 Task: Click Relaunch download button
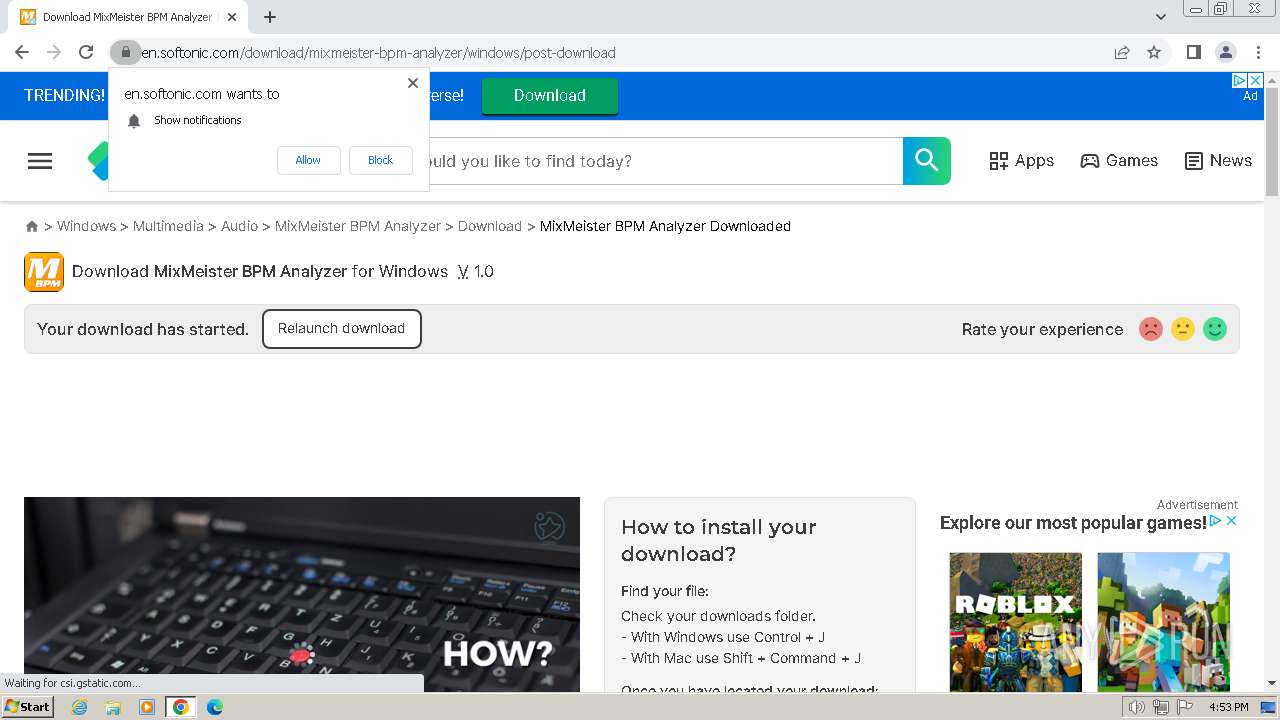coord(341,329)
